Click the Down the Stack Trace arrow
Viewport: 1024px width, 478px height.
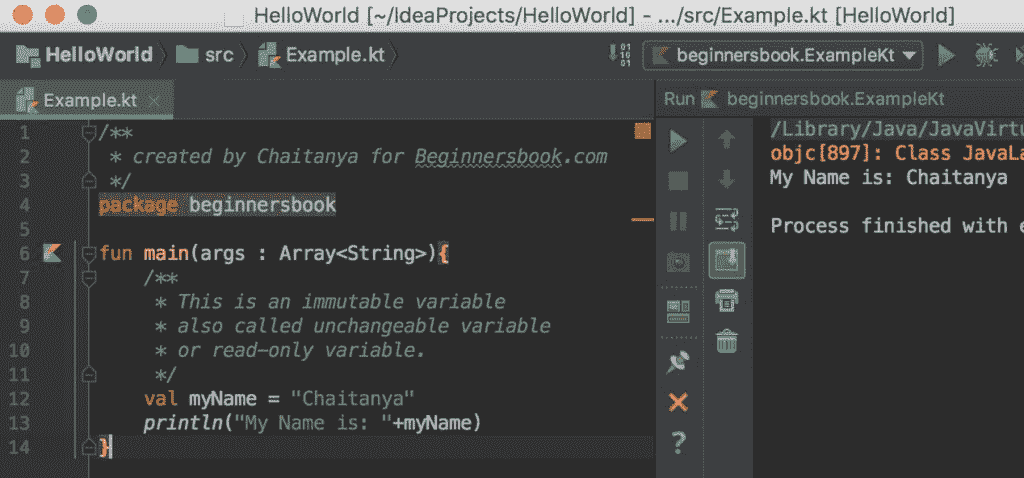click(727, 178)
